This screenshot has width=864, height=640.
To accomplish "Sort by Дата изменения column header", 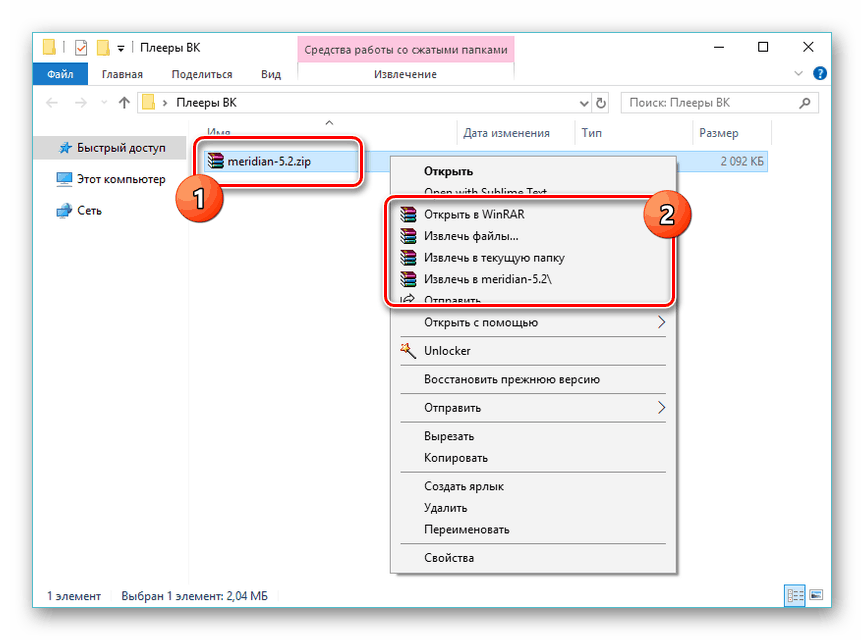I will [x=506, y=133].
